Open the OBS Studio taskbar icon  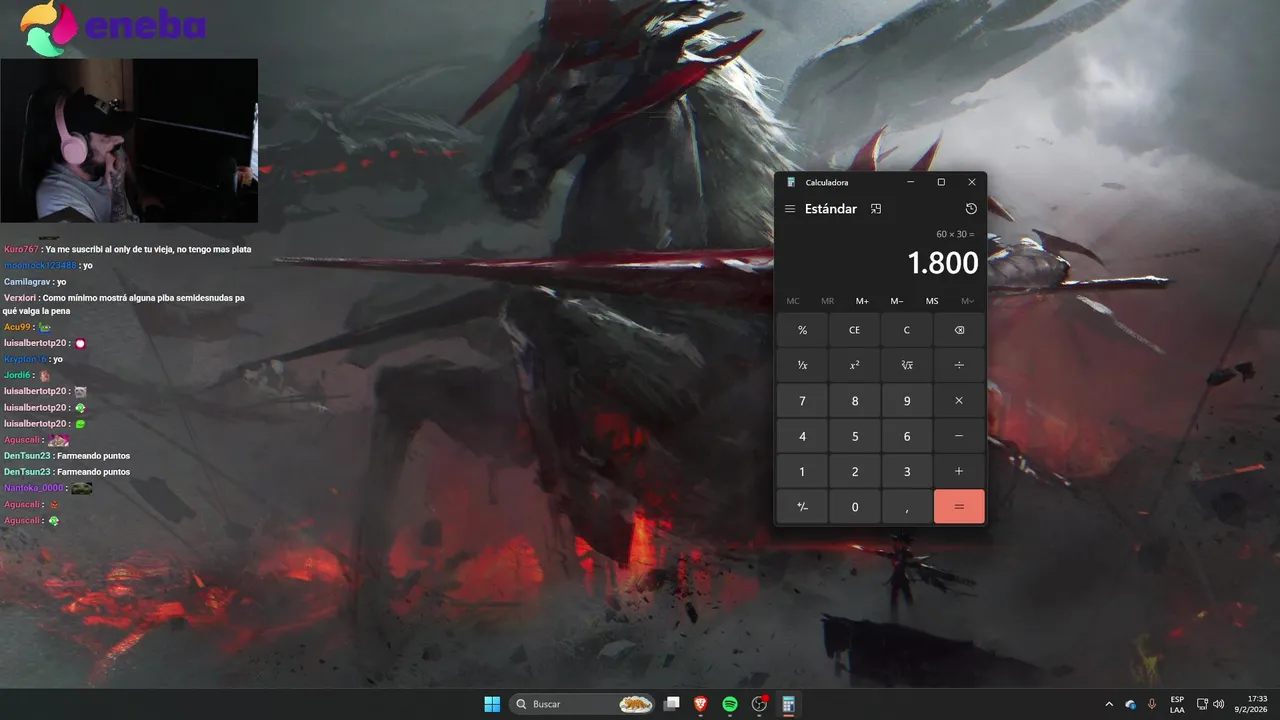[x=760, y=704]
